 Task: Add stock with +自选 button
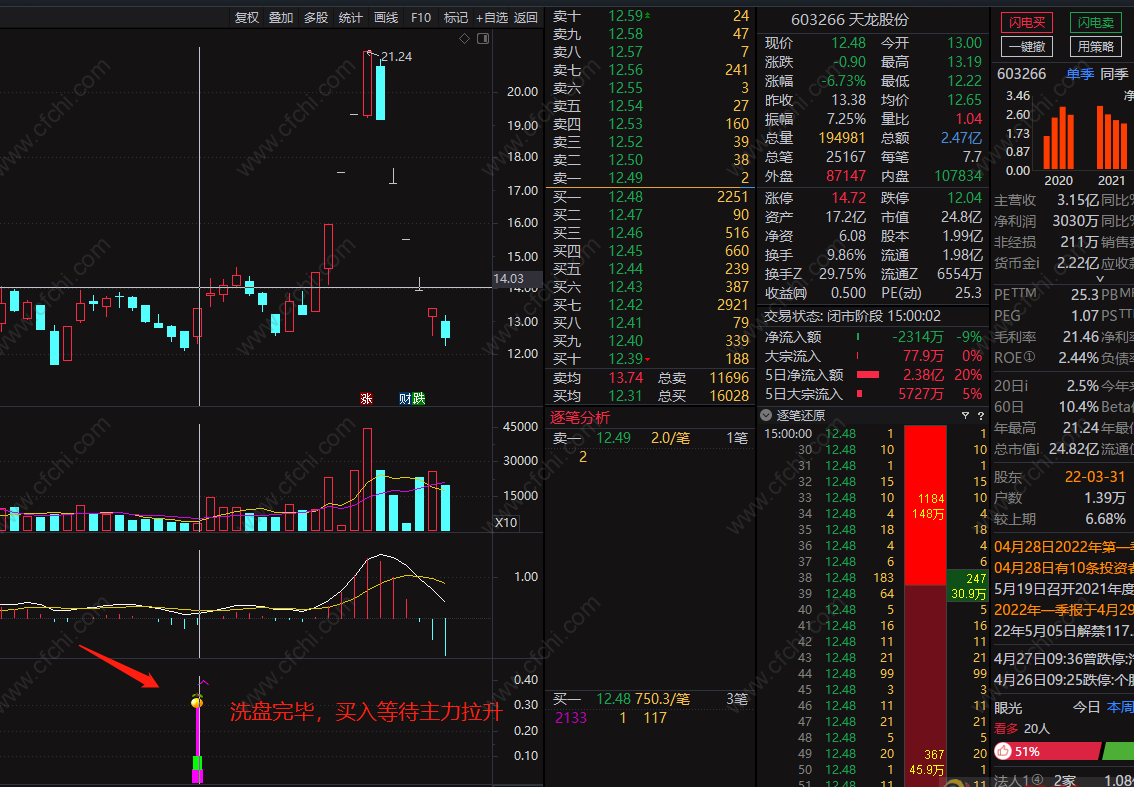point(492,17)
